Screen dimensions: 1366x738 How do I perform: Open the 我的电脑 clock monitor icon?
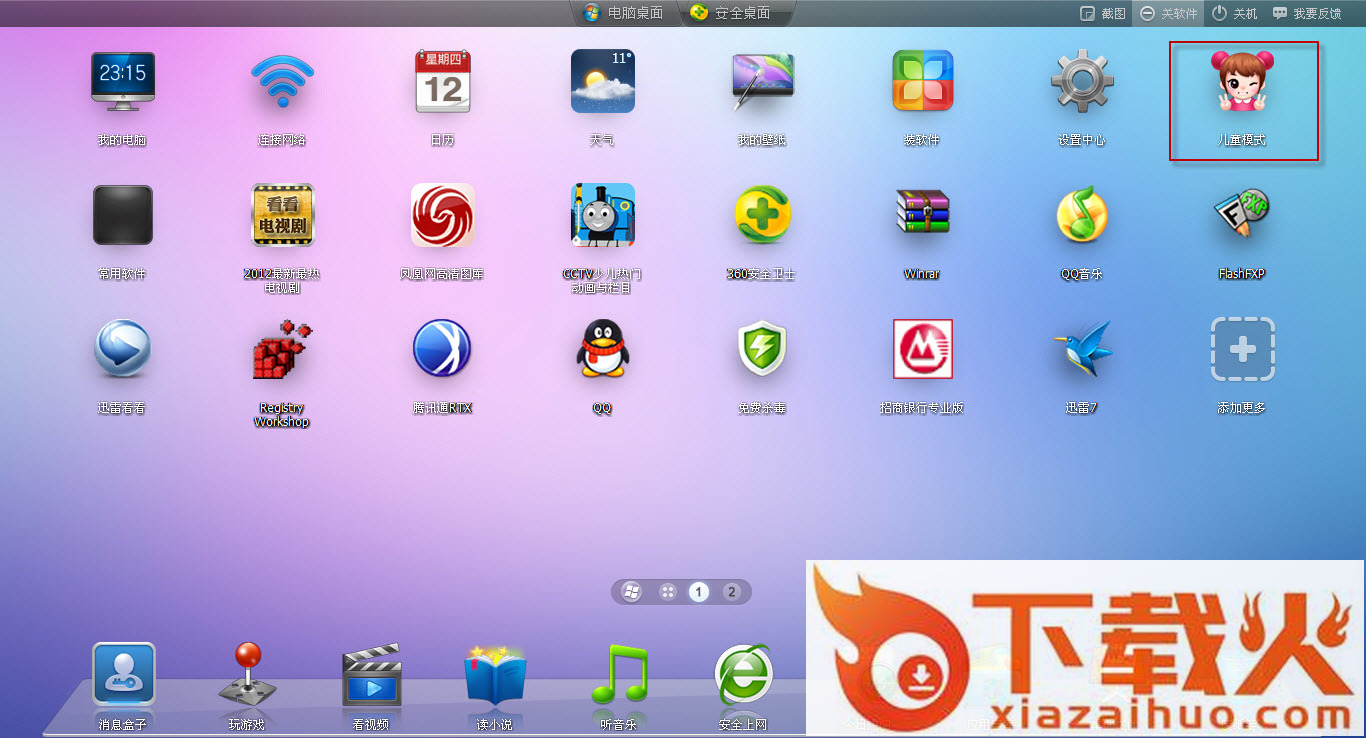pyautogui.click(x=123, y=81)
